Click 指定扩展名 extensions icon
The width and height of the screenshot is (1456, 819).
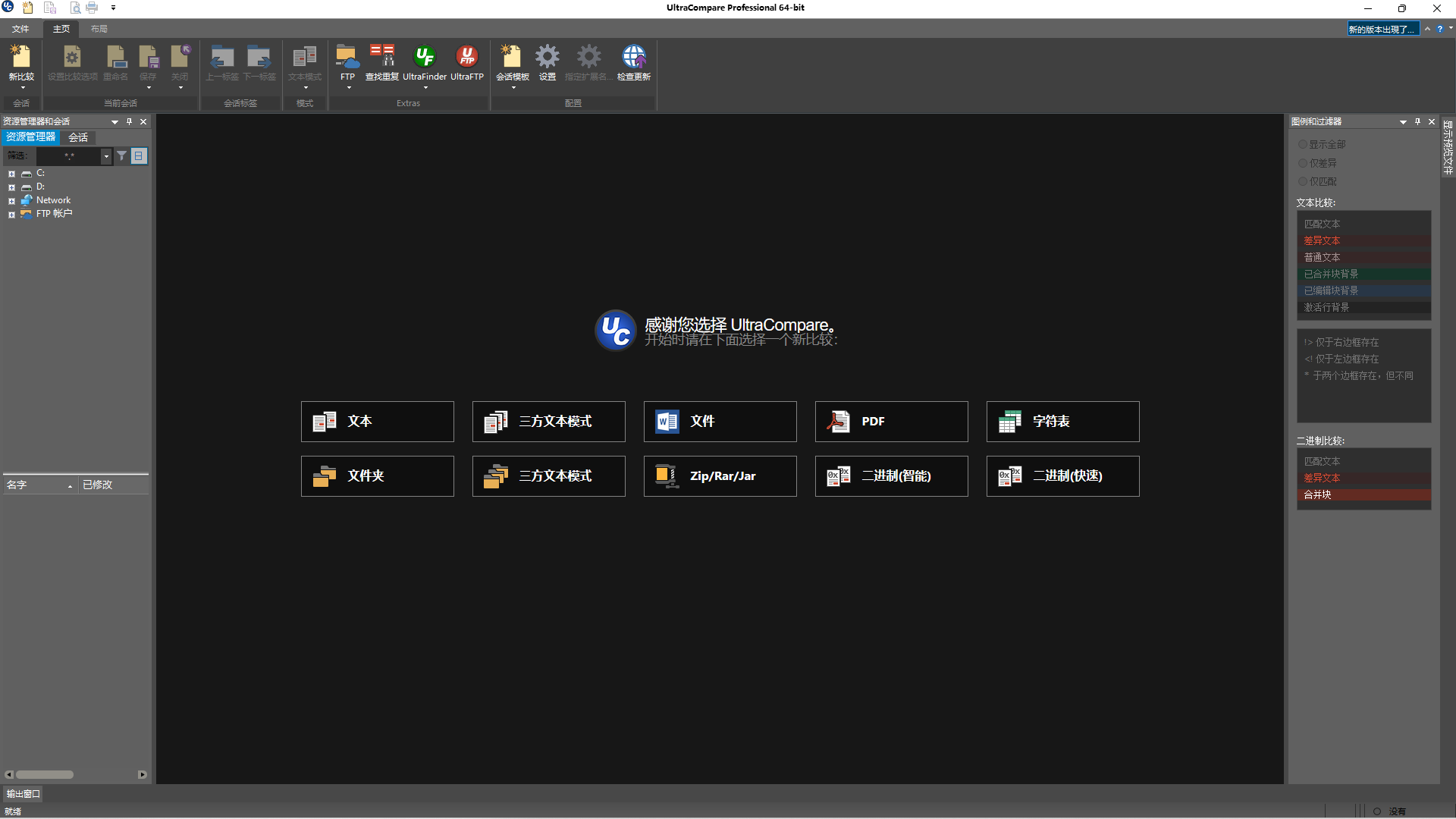[x=588, y=57]
